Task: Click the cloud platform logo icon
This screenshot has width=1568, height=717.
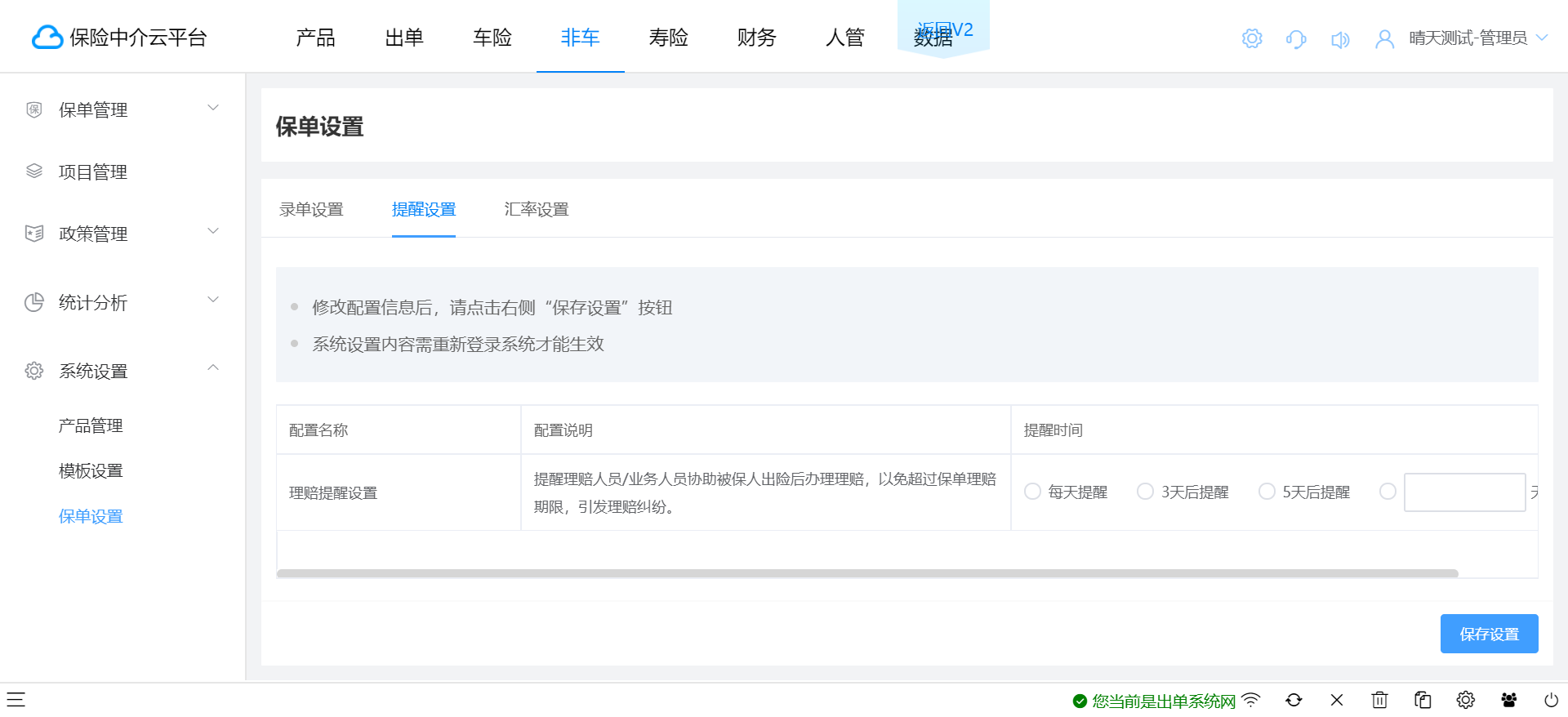Action: point(47,38)
